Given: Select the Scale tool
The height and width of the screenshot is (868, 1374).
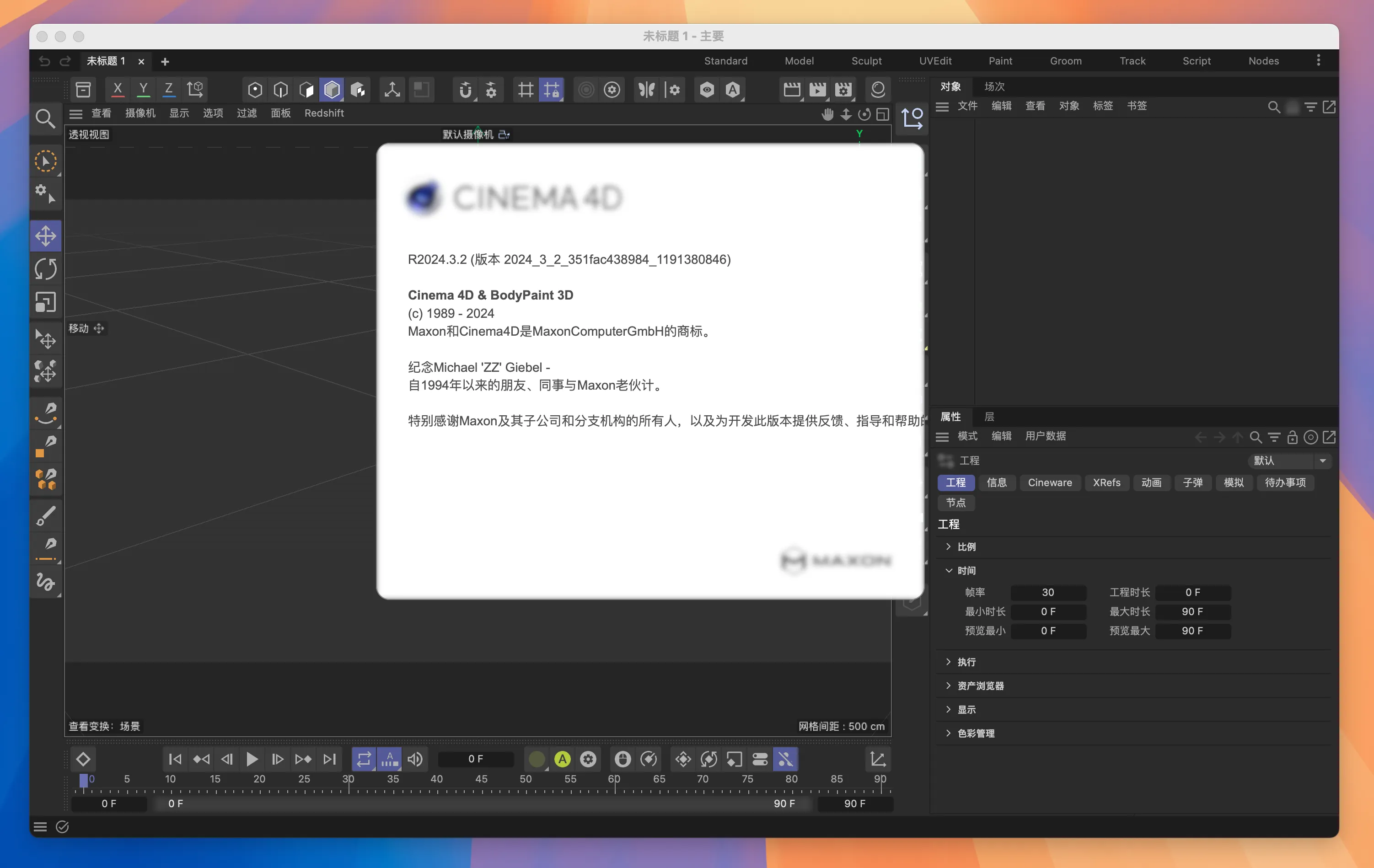Looking at the screenshot, I should (x=46, y=302).
